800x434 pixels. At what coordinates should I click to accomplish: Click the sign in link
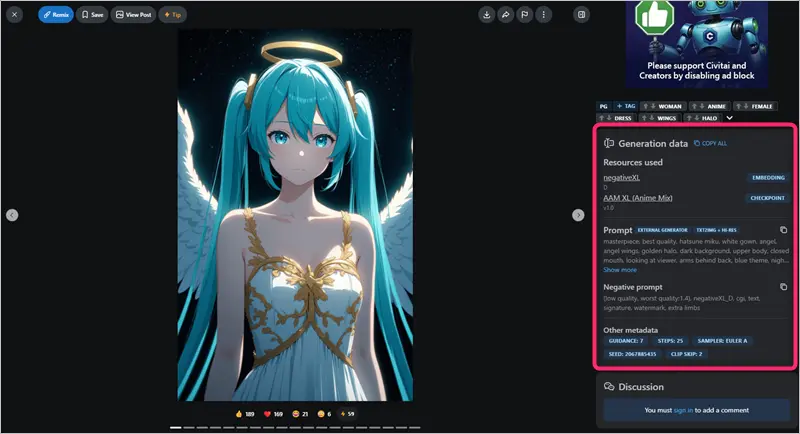click(x=683, y=410)
